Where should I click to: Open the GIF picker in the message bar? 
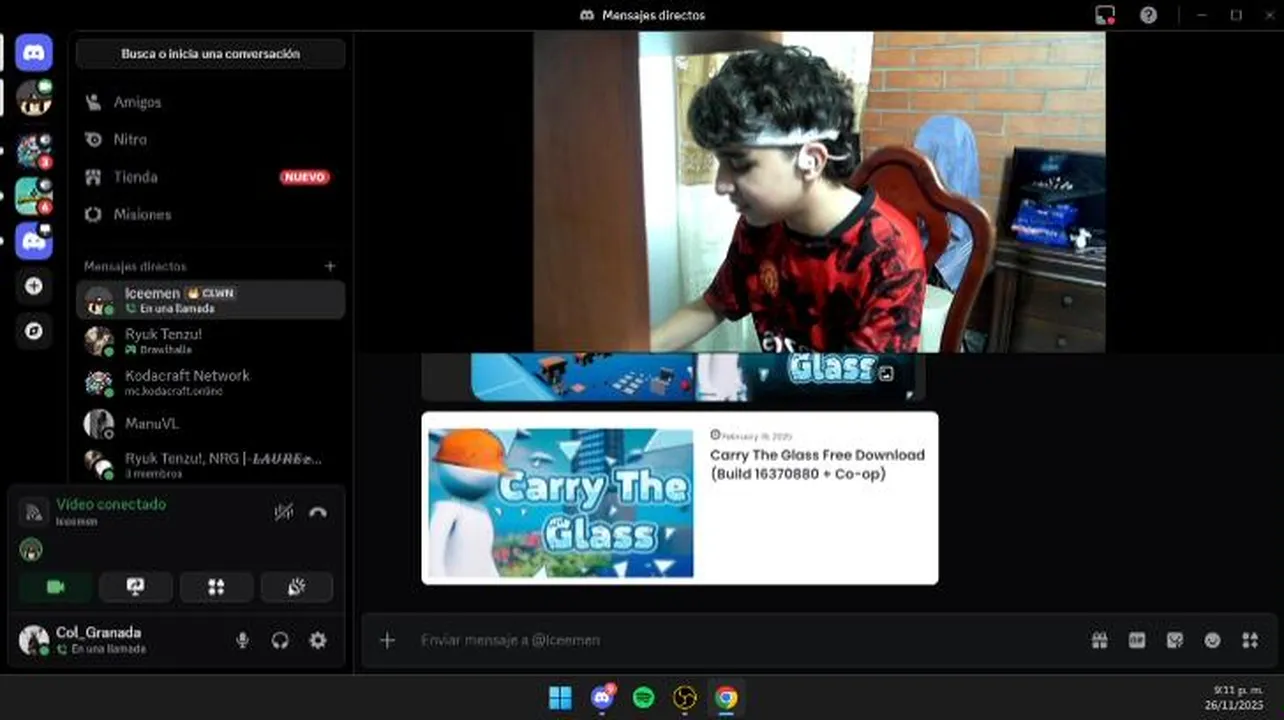(x=1137, y=640)
